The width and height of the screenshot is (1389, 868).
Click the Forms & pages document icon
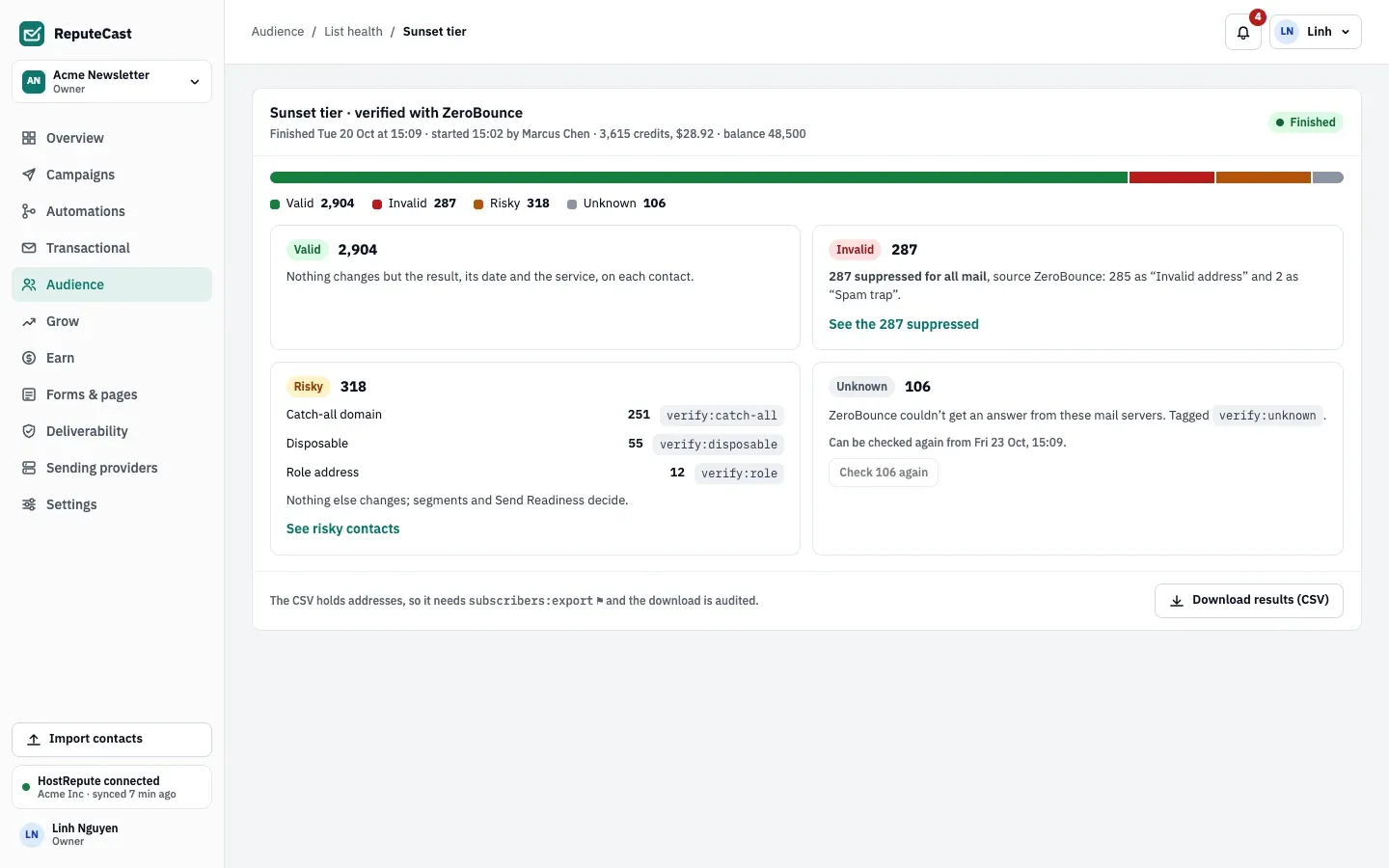click(29, 394)
